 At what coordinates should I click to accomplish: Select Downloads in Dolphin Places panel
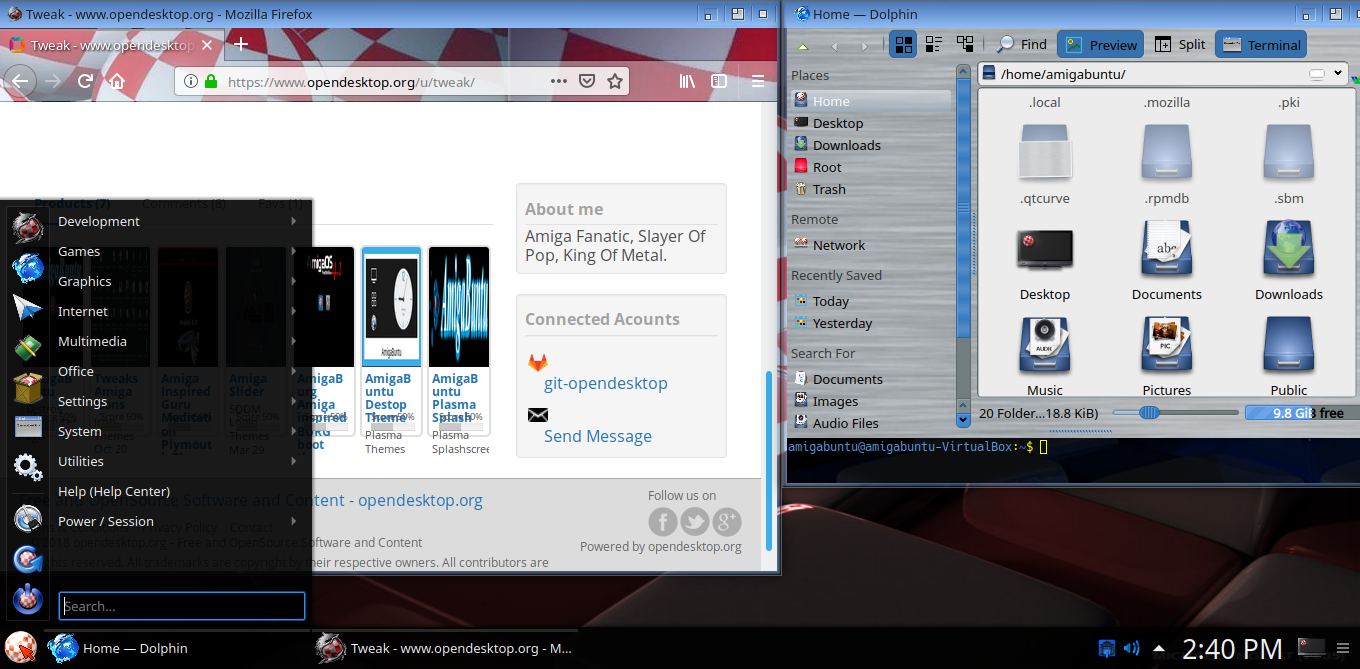[x=870, y=145]
